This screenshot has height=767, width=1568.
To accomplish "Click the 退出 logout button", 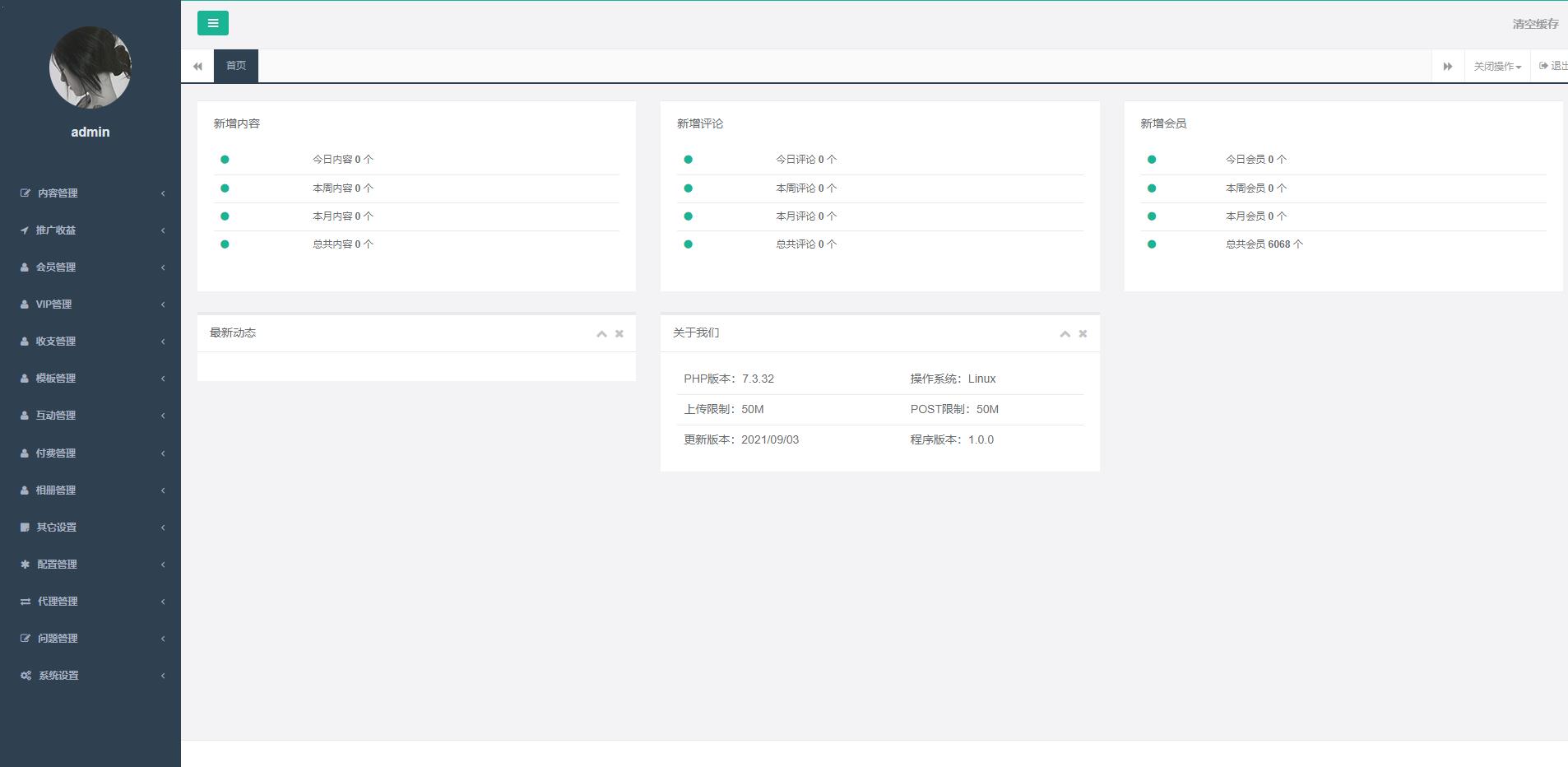I will pyautogui.click(x=1553, y=66).
